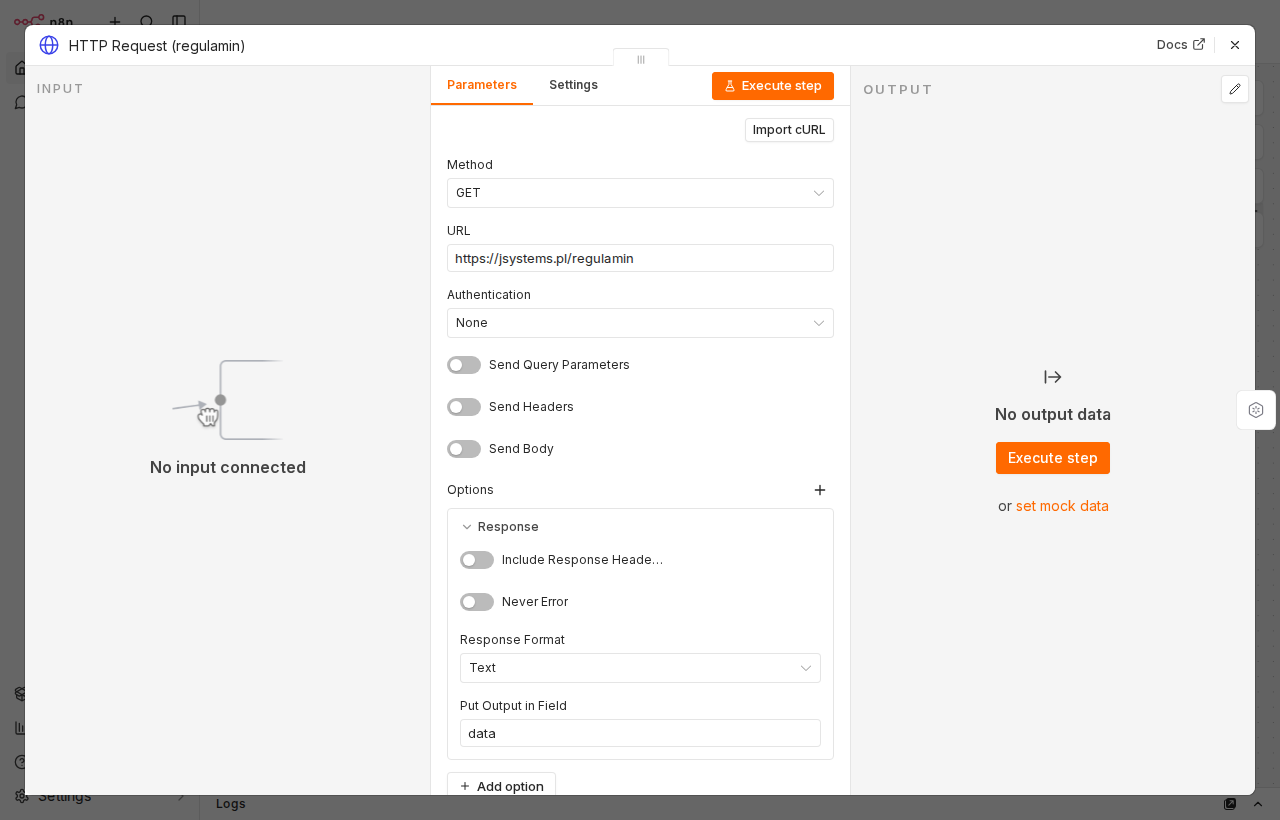This screenshot has width=1280, height=820.
Task: Click the drag handle above the parameters panel
Action: click(x=641, y=59)
